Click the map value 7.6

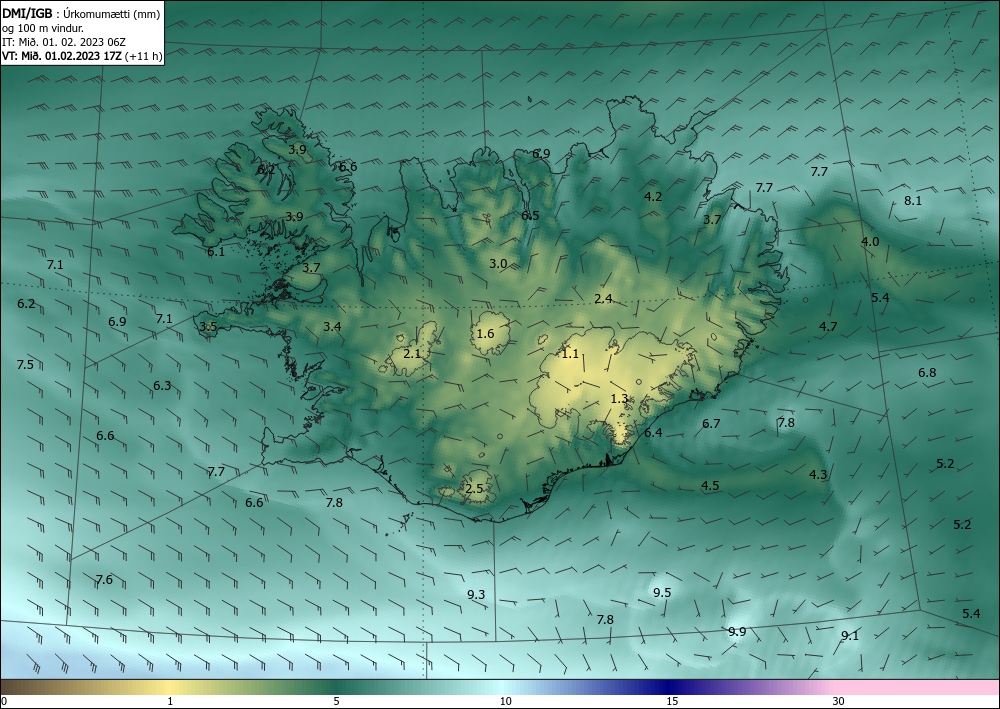click(104, 580)
